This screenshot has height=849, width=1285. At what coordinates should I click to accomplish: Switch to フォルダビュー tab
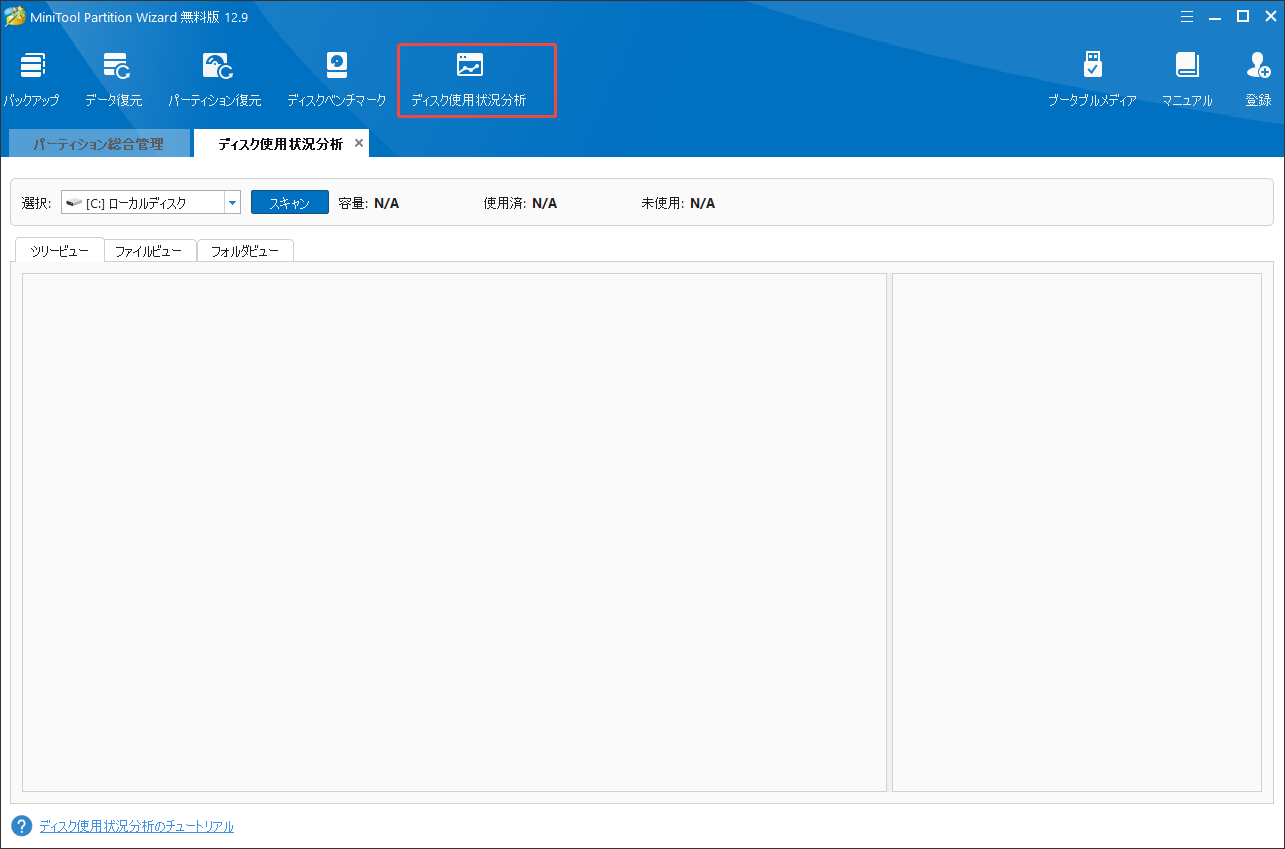245,251
